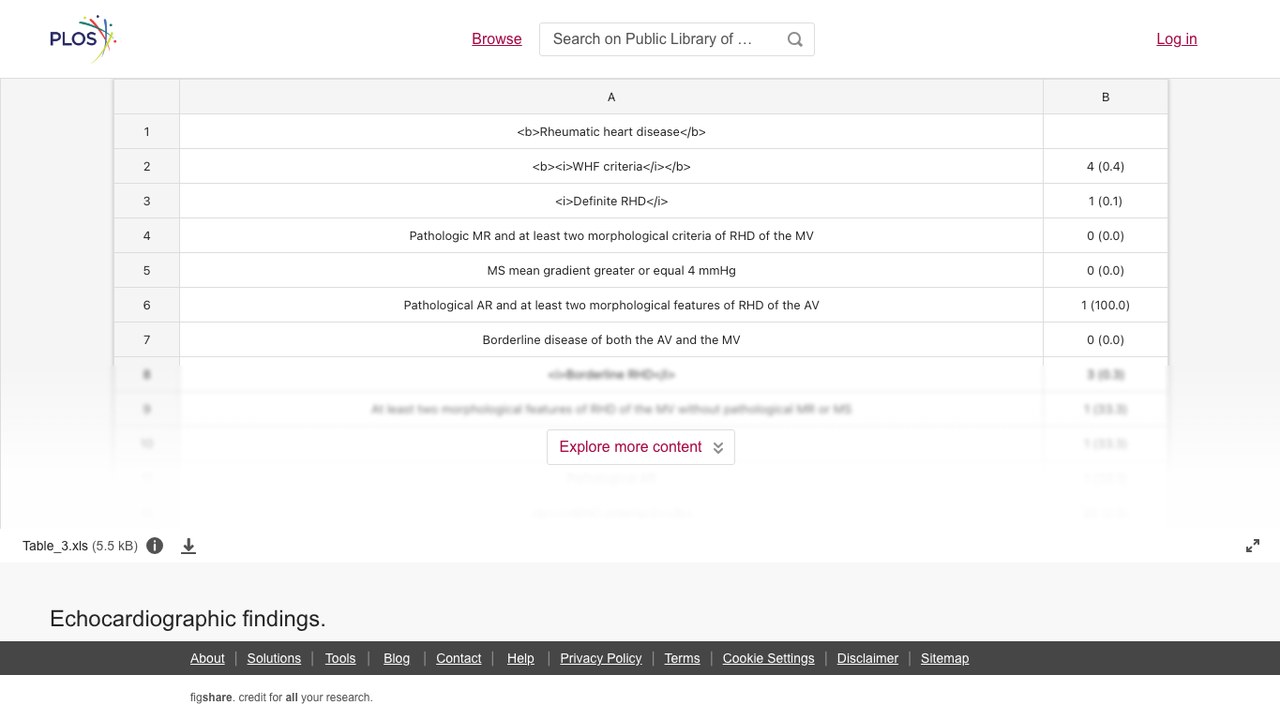Click the search magnifier icon
Image resolution: width=1280 pixels, height=720 pixels.
[795, 39]
